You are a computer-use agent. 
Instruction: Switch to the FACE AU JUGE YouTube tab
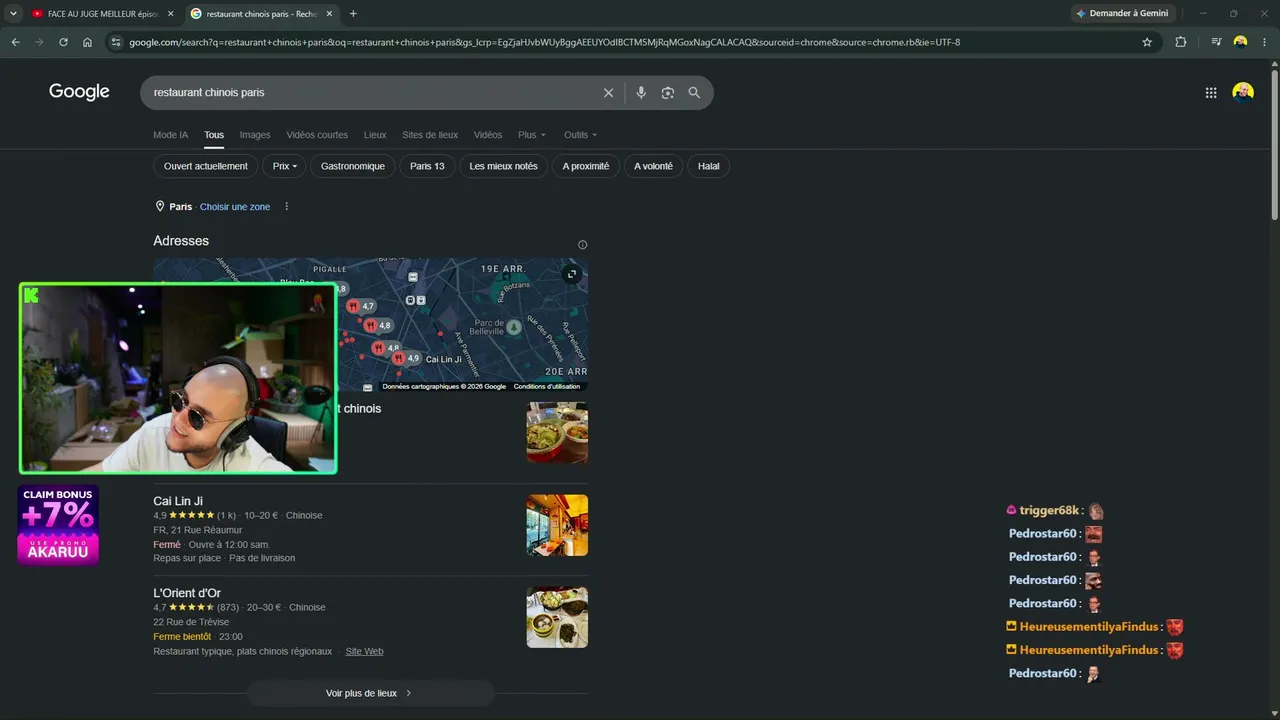point(101,14)
